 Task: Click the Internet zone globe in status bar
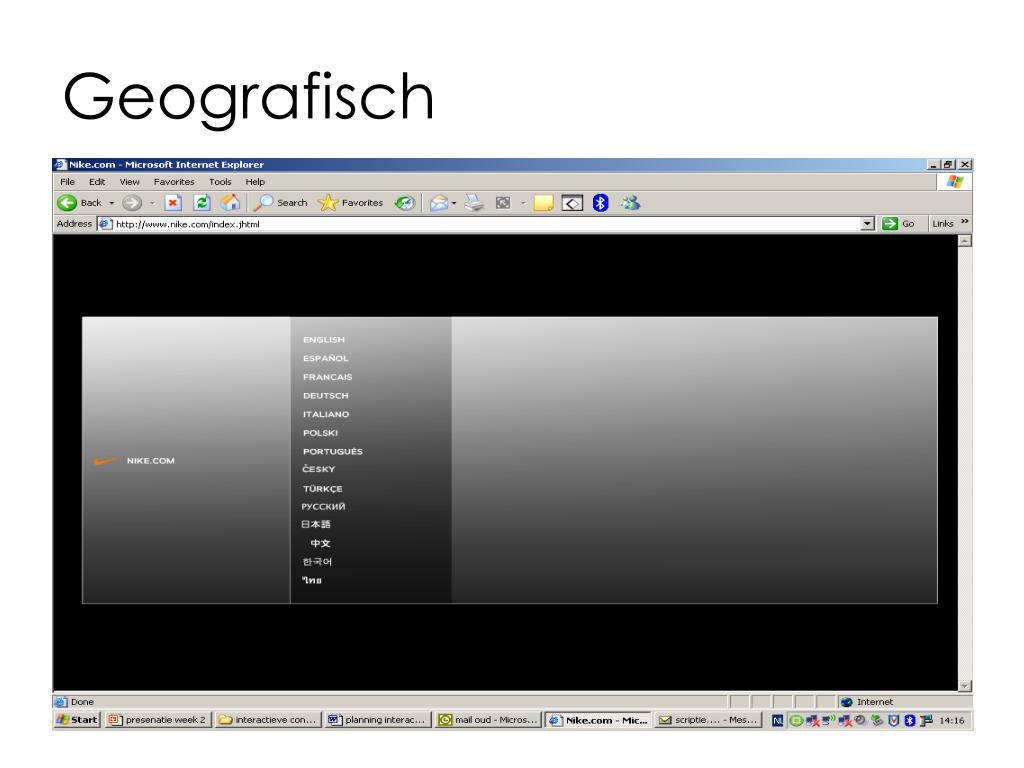846,702
